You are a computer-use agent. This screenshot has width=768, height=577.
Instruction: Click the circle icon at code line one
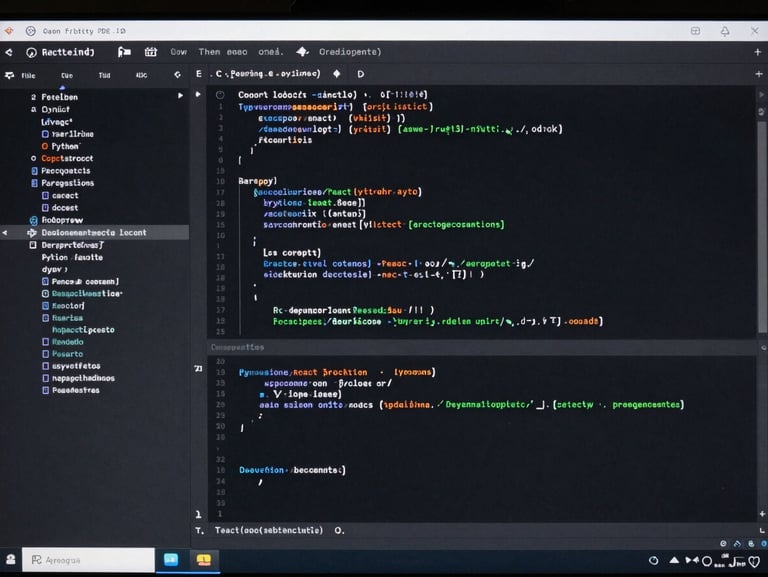click(220, 95)
